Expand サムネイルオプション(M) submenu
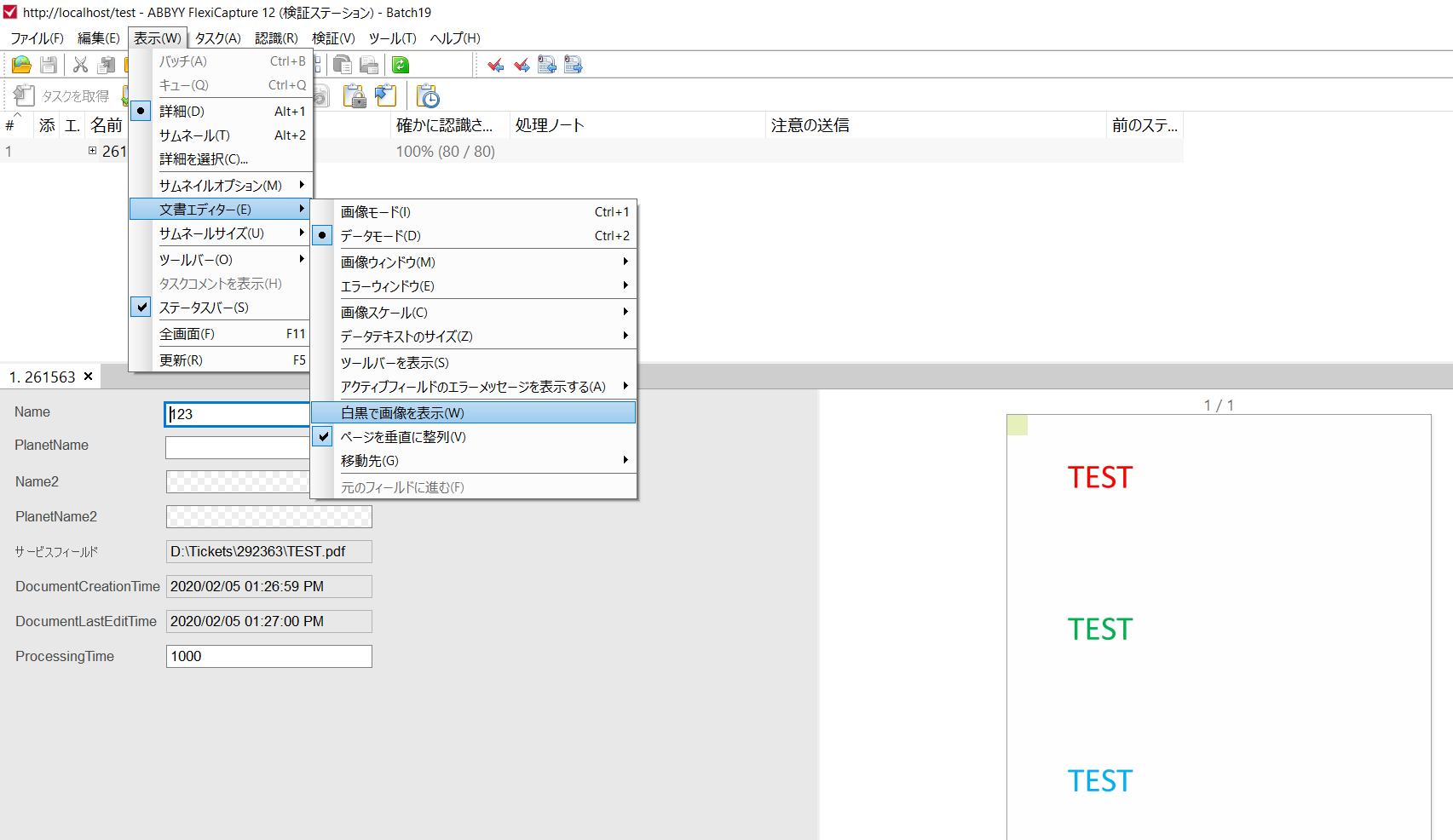The height and width of the screenshot is (840, 1453). tap(221, 185)
